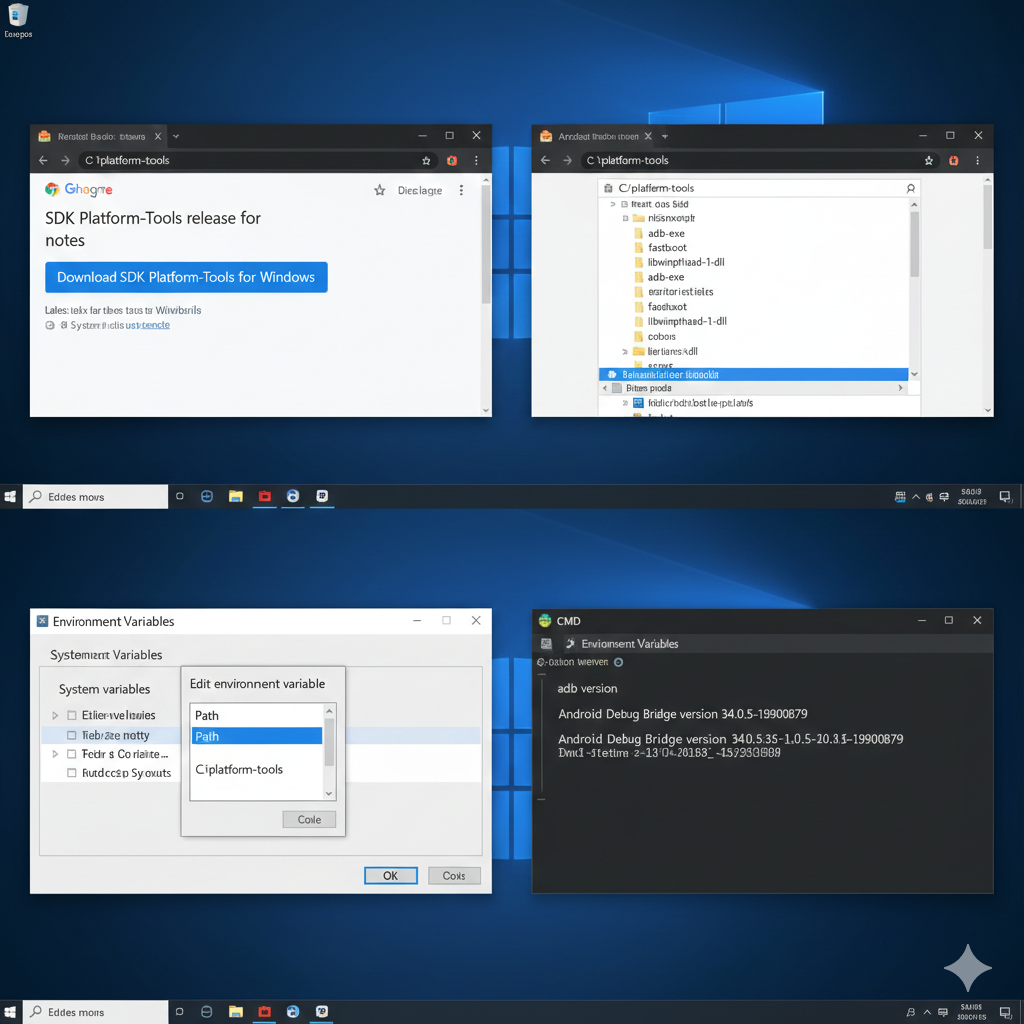Click the cobois file icon

[639, 336]
